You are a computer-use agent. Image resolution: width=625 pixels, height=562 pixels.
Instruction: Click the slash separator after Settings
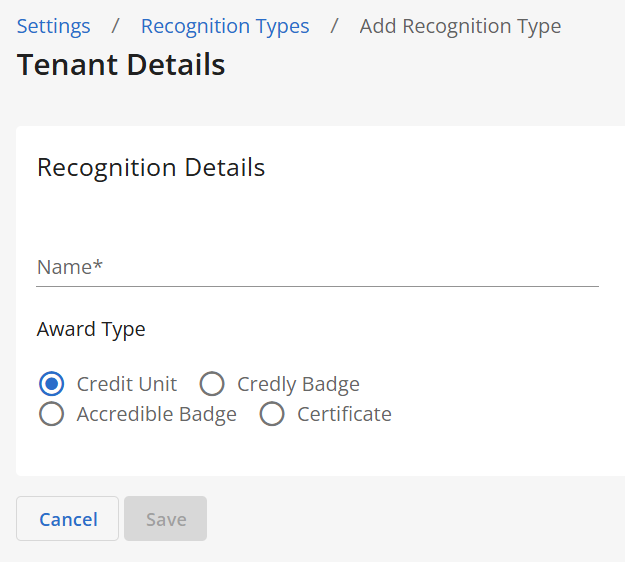pos(116,26)
